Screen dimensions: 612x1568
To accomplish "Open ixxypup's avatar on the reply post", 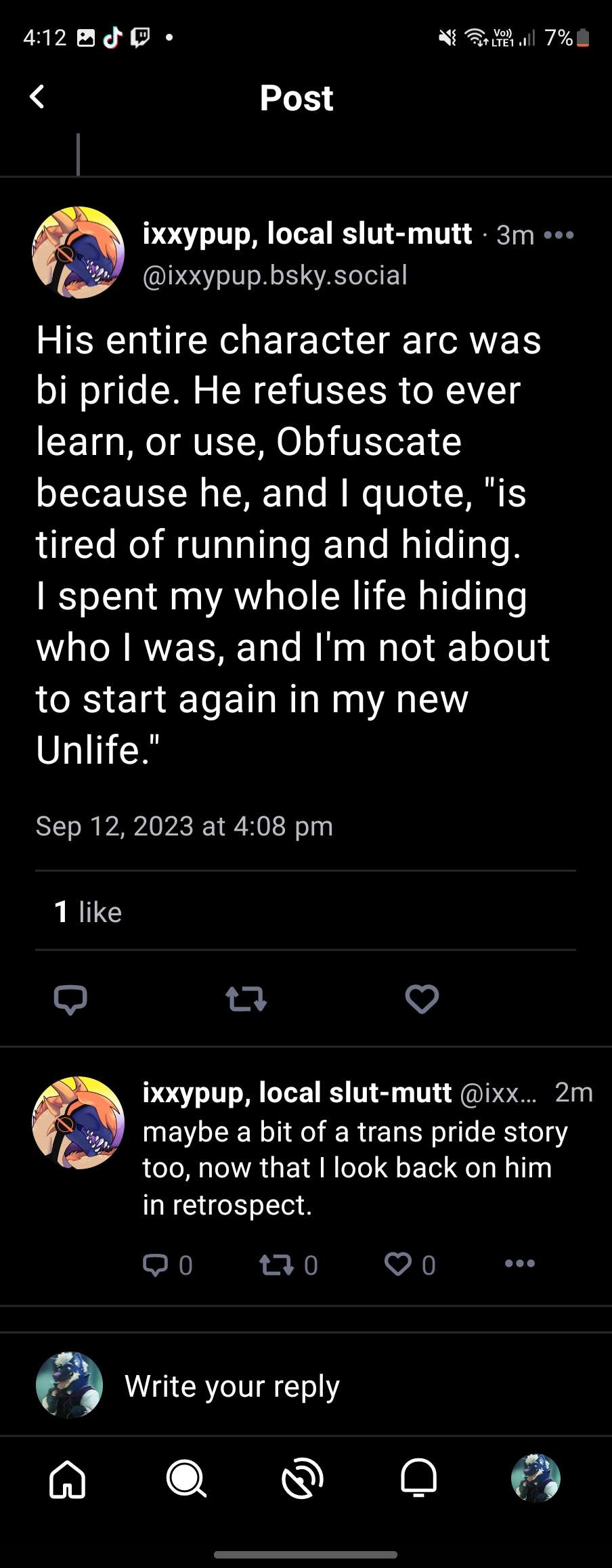I will click(x=79, y=1123).
